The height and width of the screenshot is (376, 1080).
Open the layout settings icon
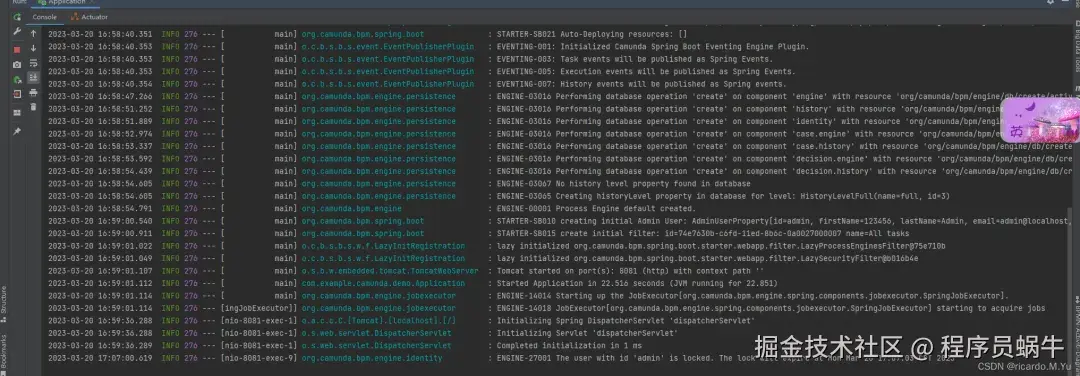click(x=17, y=112)
